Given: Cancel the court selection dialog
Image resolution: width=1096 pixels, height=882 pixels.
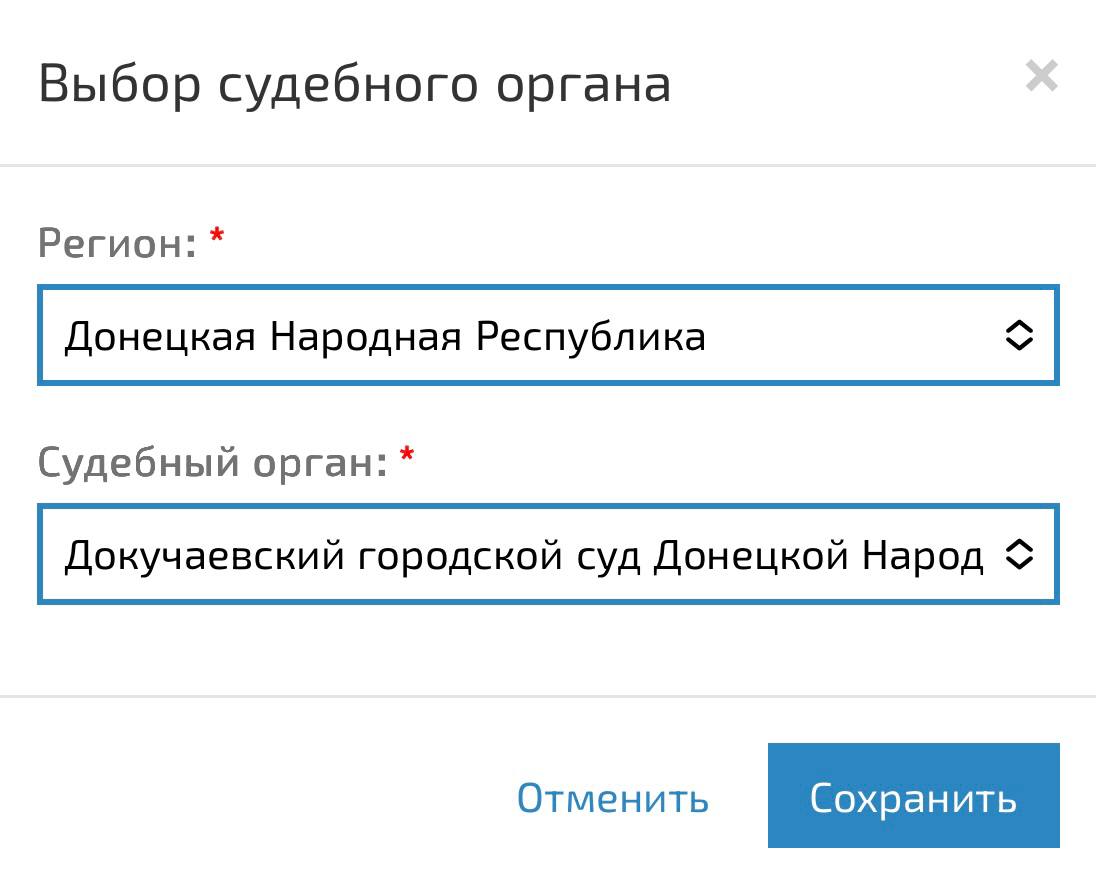Looking at the screenshot, I should pos(612,797).
